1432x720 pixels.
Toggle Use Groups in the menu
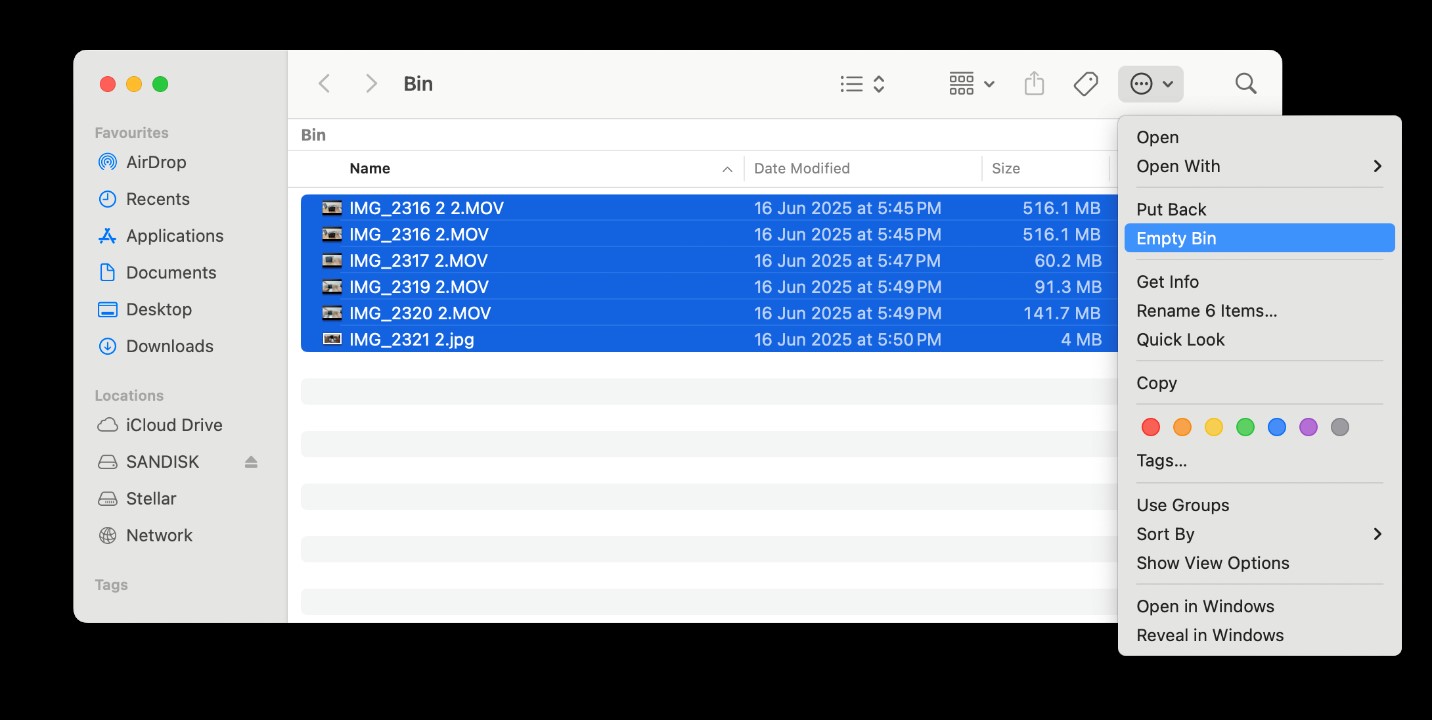click(1183, 505)
